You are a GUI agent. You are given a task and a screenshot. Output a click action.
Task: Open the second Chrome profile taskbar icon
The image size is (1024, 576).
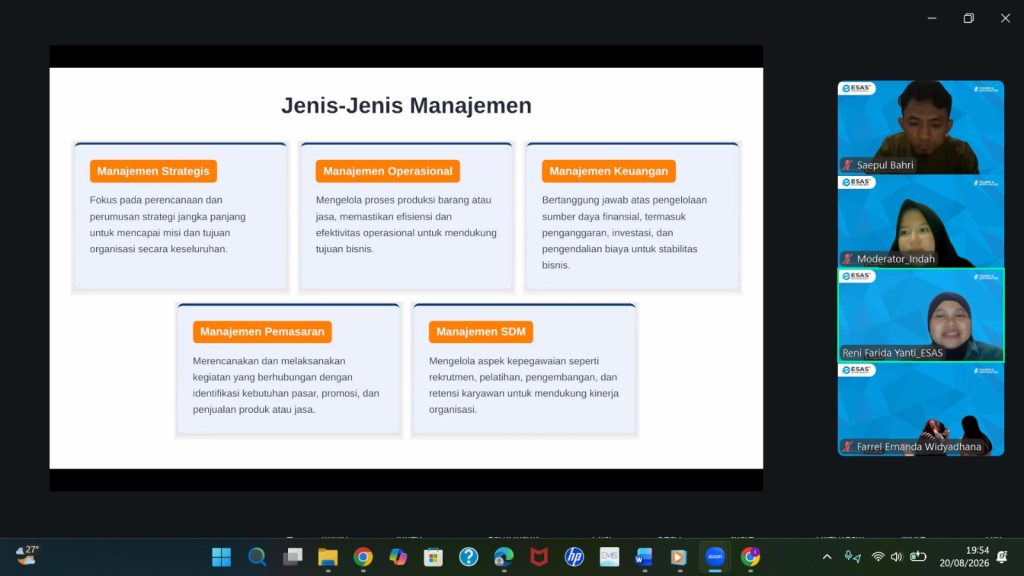click(x=750, y=557)
